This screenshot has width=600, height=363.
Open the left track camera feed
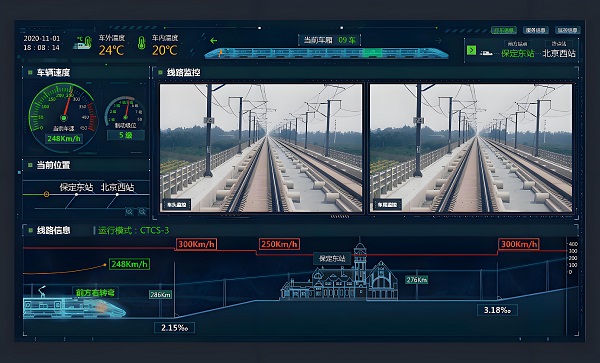point(261,148)
